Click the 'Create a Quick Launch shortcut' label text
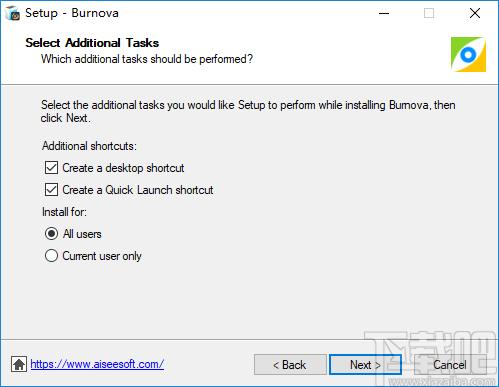This screenshot has height=387, width=499. click(x=138, y=190)
